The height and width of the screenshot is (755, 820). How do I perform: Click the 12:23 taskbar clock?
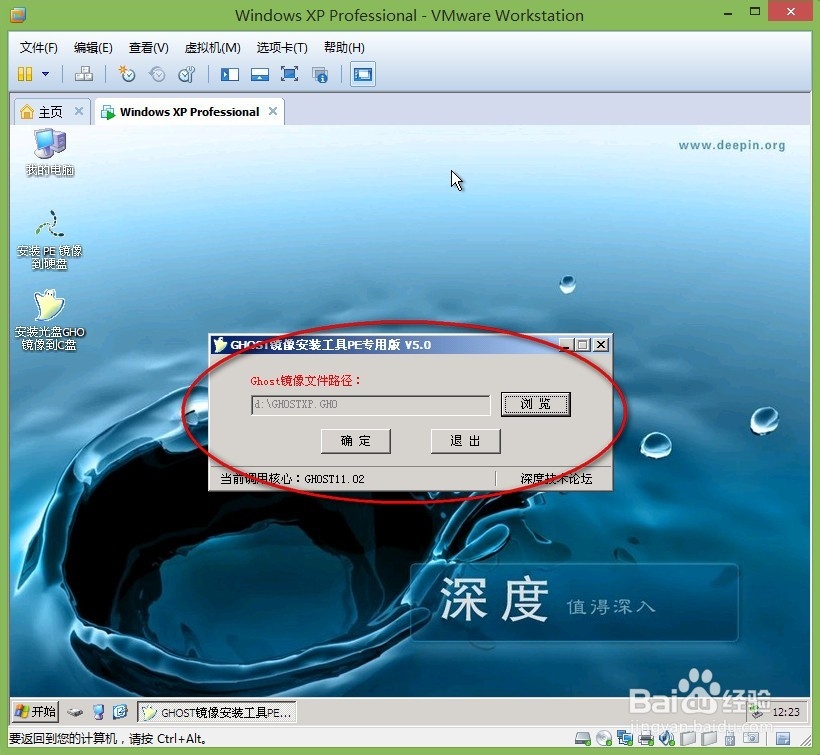coord(785,712)
